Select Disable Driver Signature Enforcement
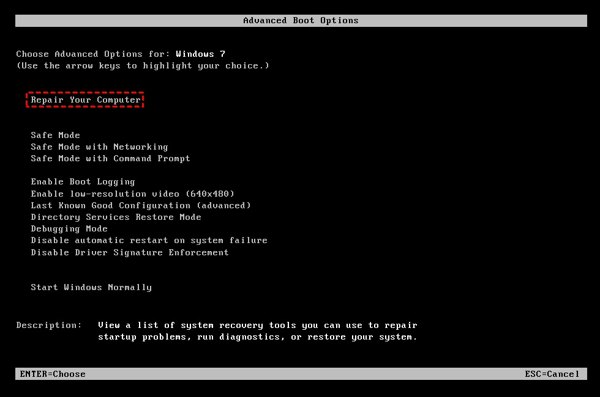The width and height of the screenshot is (600, 397). [130, 253]
